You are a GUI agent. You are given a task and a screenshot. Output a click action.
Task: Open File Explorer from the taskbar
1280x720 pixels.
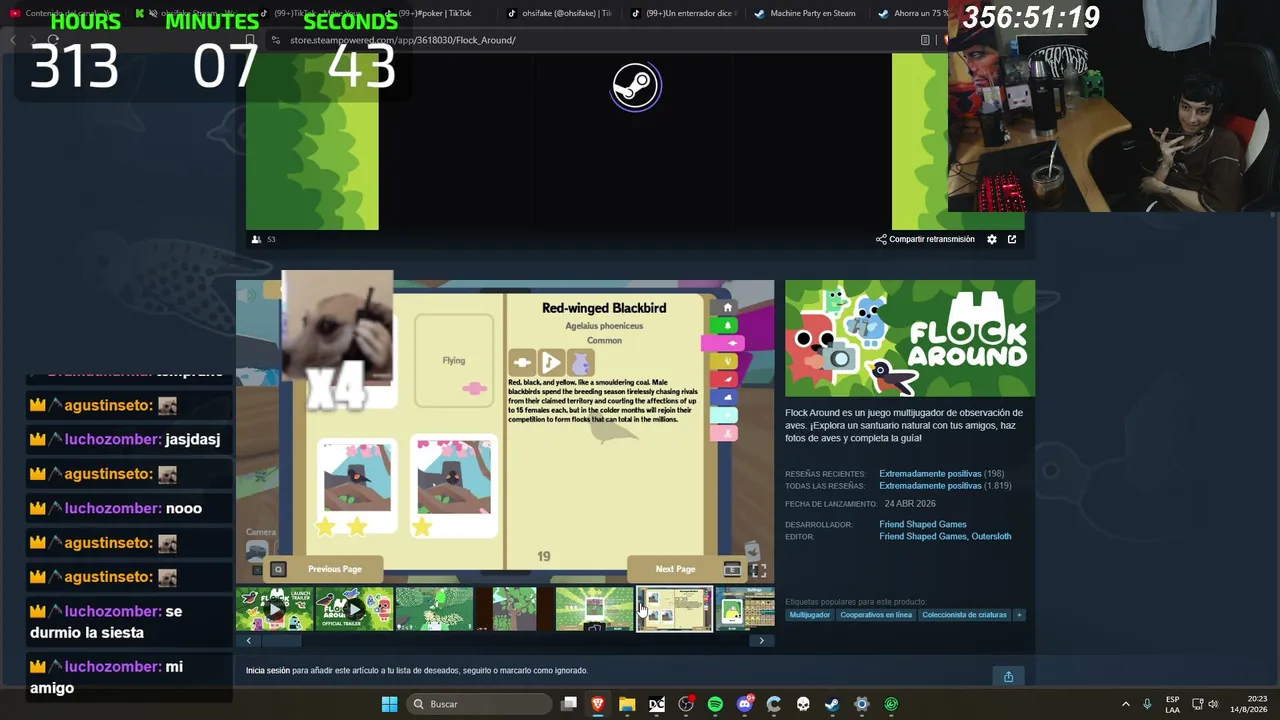(627, 704)
